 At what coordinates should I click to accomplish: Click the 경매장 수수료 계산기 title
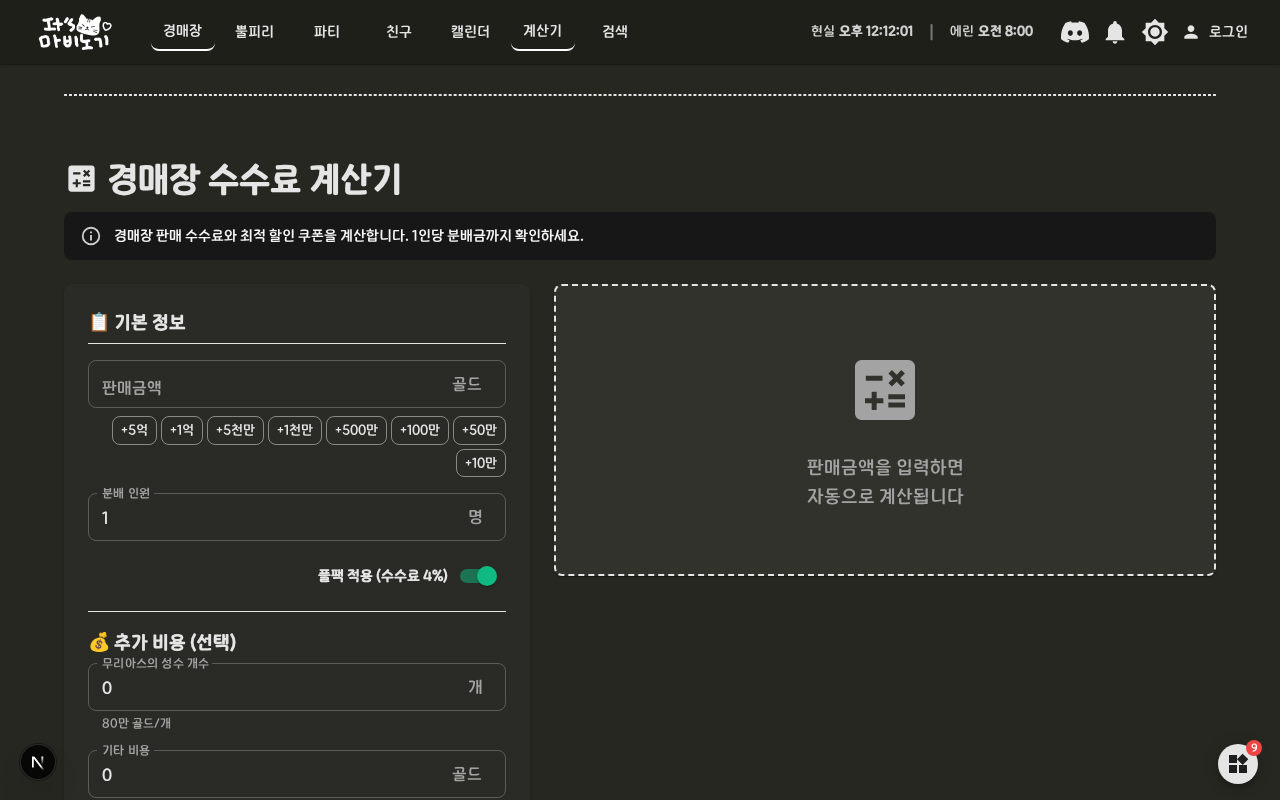point(254,179)
